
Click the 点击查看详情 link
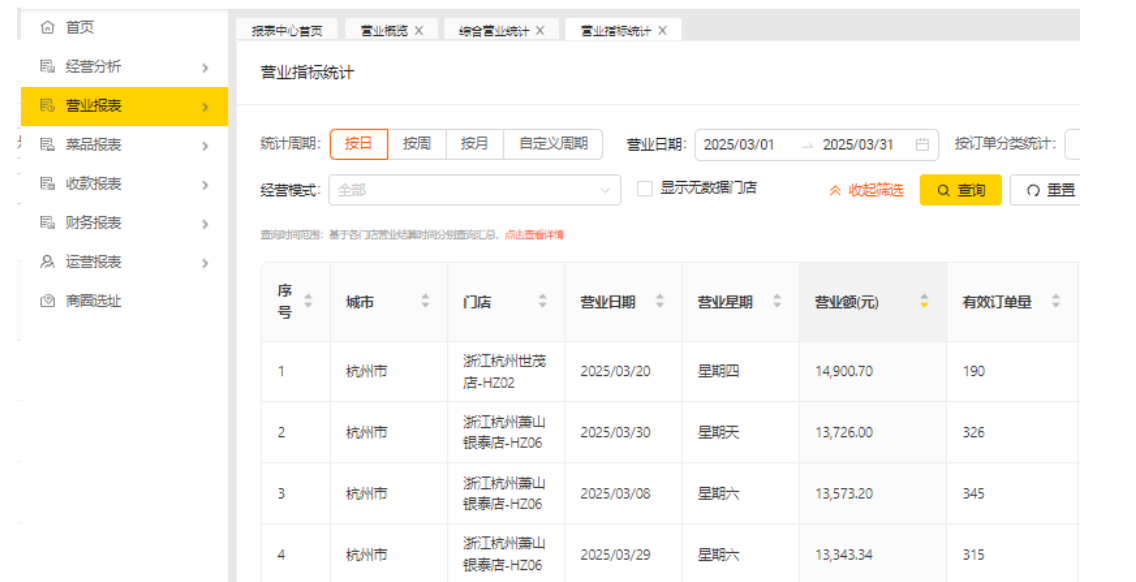tap(534, 235)
